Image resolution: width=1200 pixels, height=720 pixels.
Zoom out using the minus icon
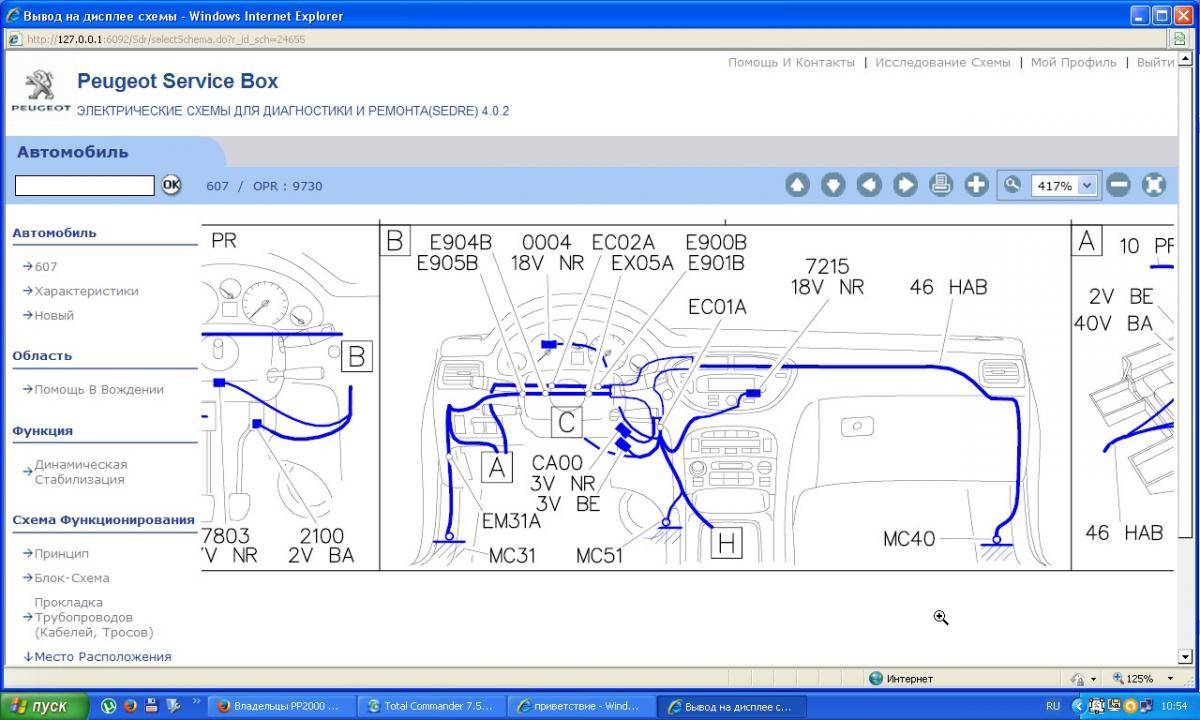(x=1119, y=185)
